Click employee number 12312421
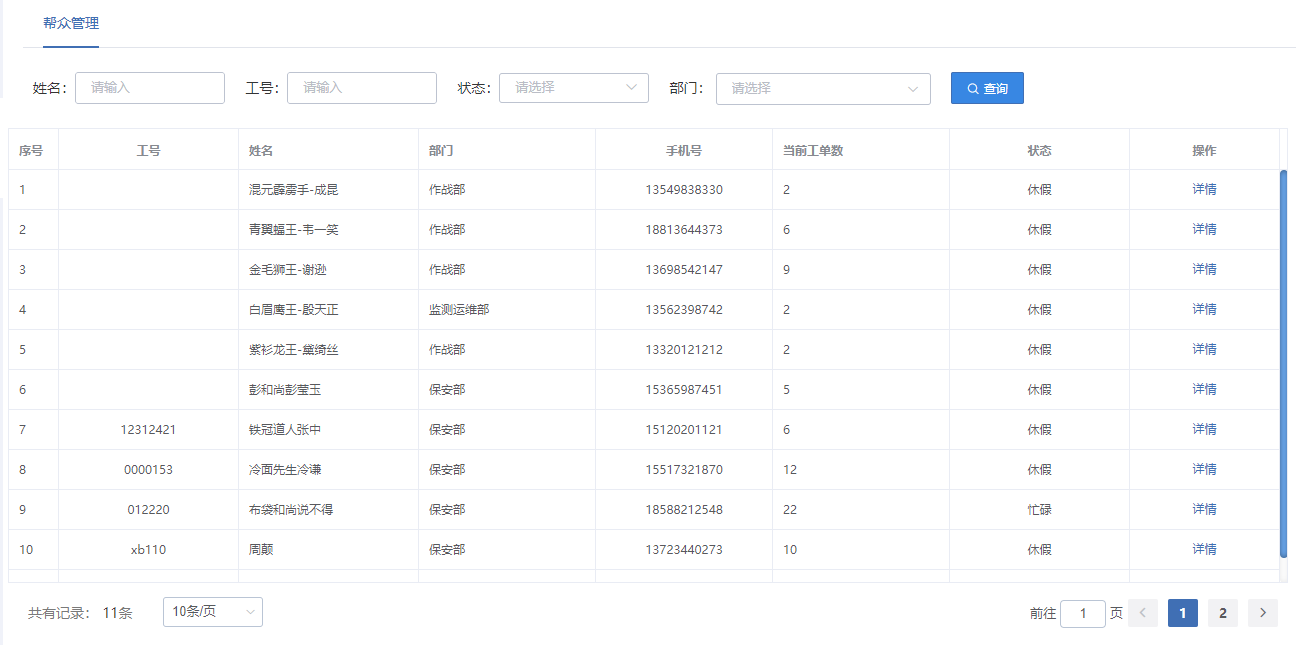 click(x=148, y=429)
